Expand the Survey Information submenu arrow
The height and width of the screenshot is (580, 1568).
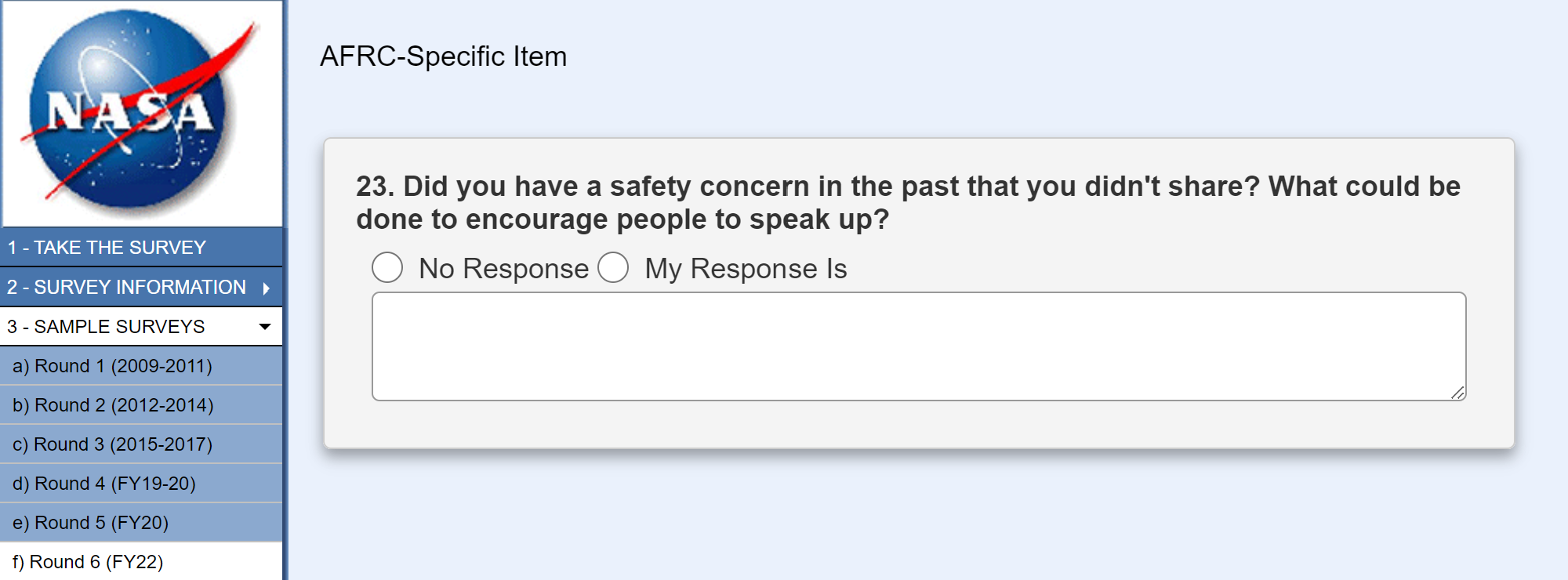pyautogui.click(x=267, y=288)
